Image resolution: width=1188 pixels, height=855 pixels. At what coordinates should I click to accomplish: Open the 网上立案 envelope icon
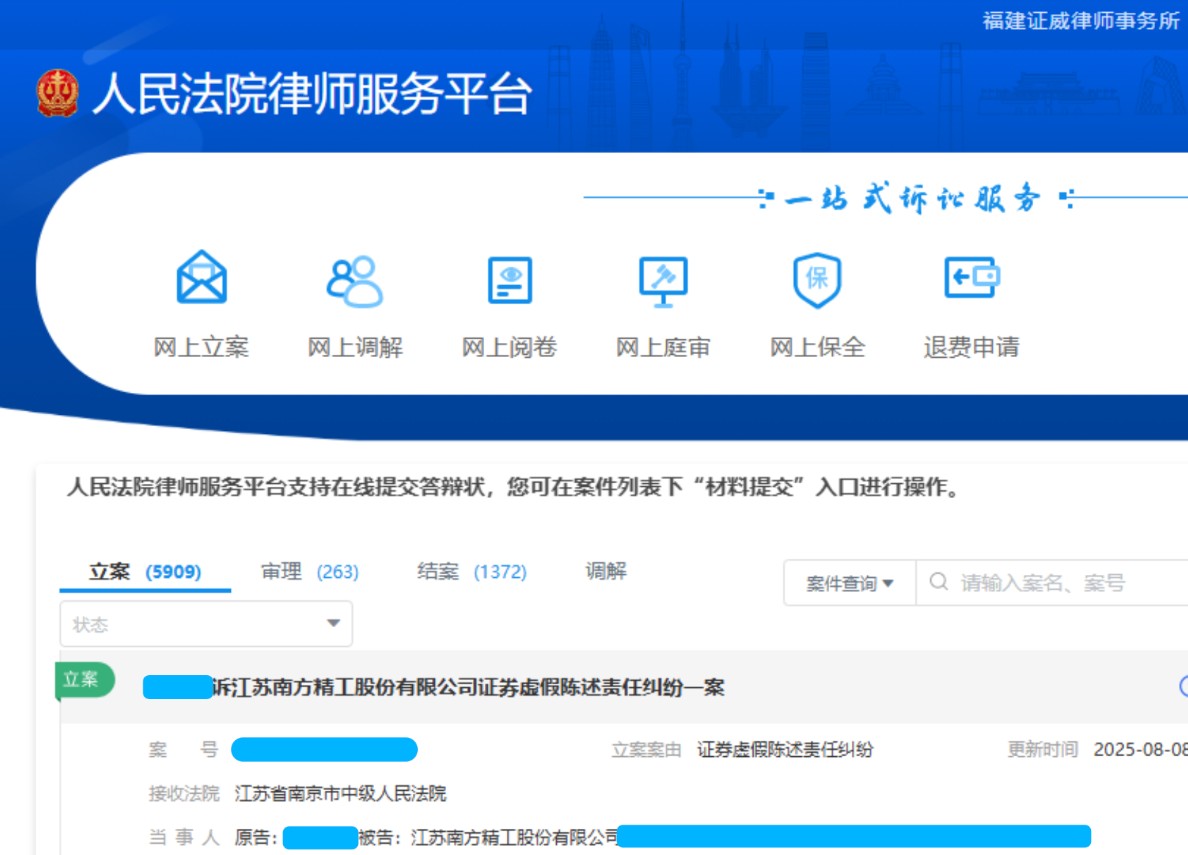coord(202,278)
